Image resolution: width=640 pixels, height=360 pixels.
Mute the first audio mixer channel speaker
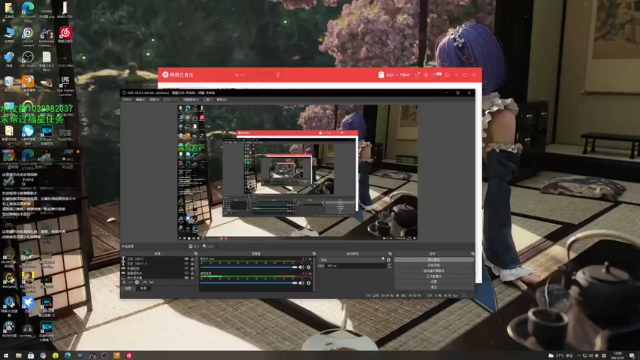coord(301,267)
